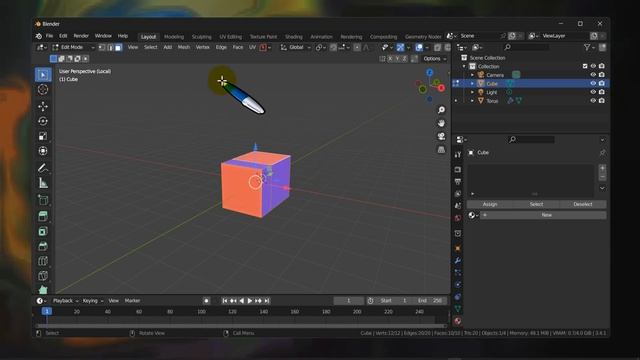The width and height of the screenshot is (640, 360).
Task: Select the Select Box tool
Action: click(x=43, y=75)
